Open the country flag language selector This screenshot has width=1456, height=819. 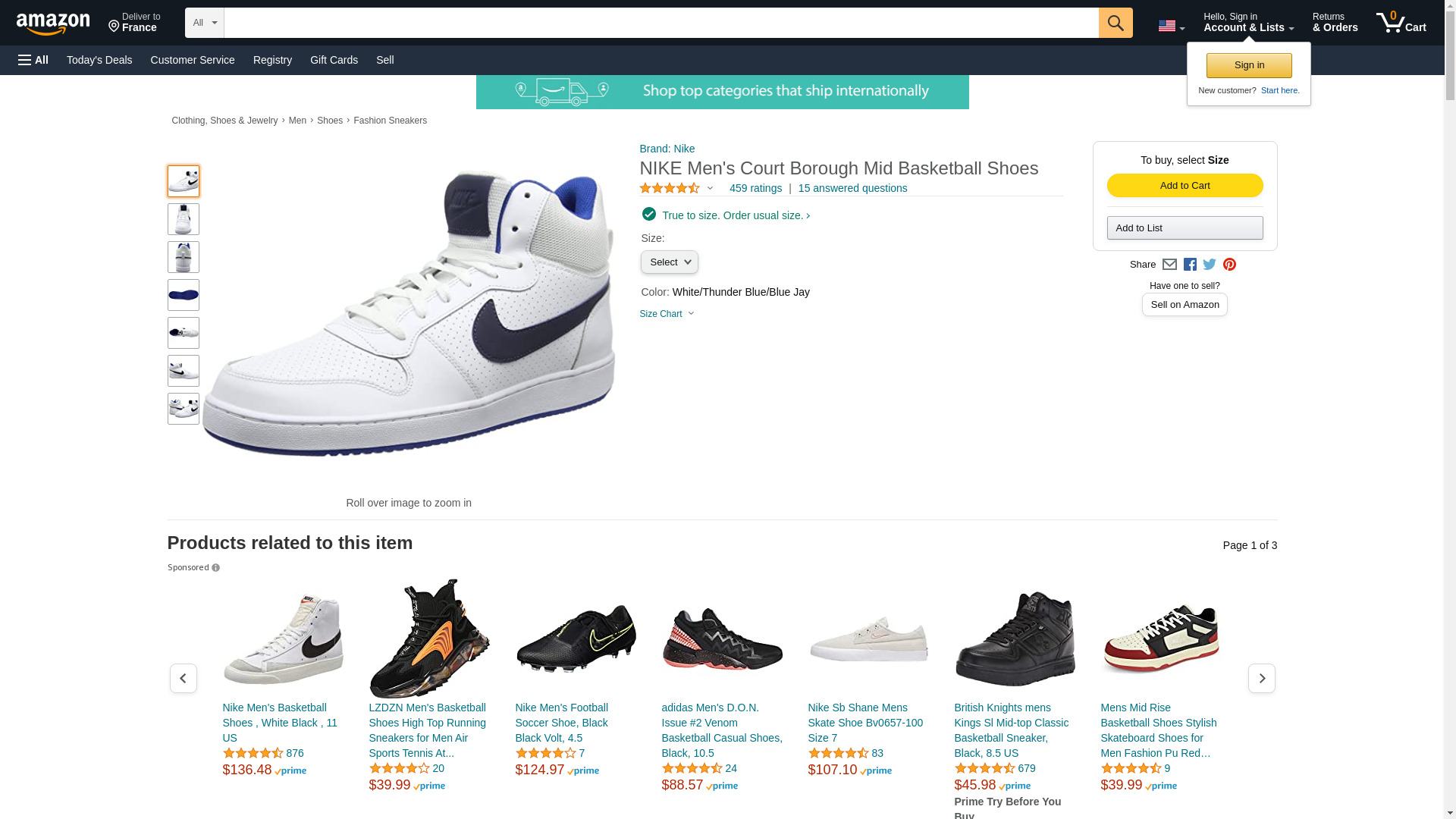(1171, 26)
